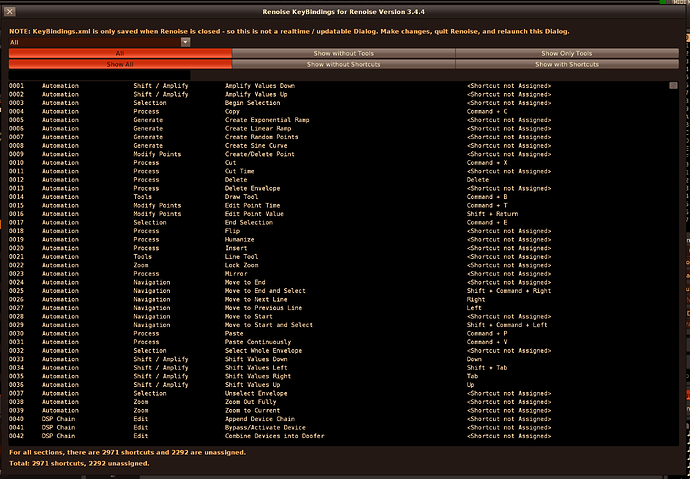Viewport: 690px width, 479px height.
Task: Click 'Shift + Return' shortcut cell
Action: click(x=492, y=214)
